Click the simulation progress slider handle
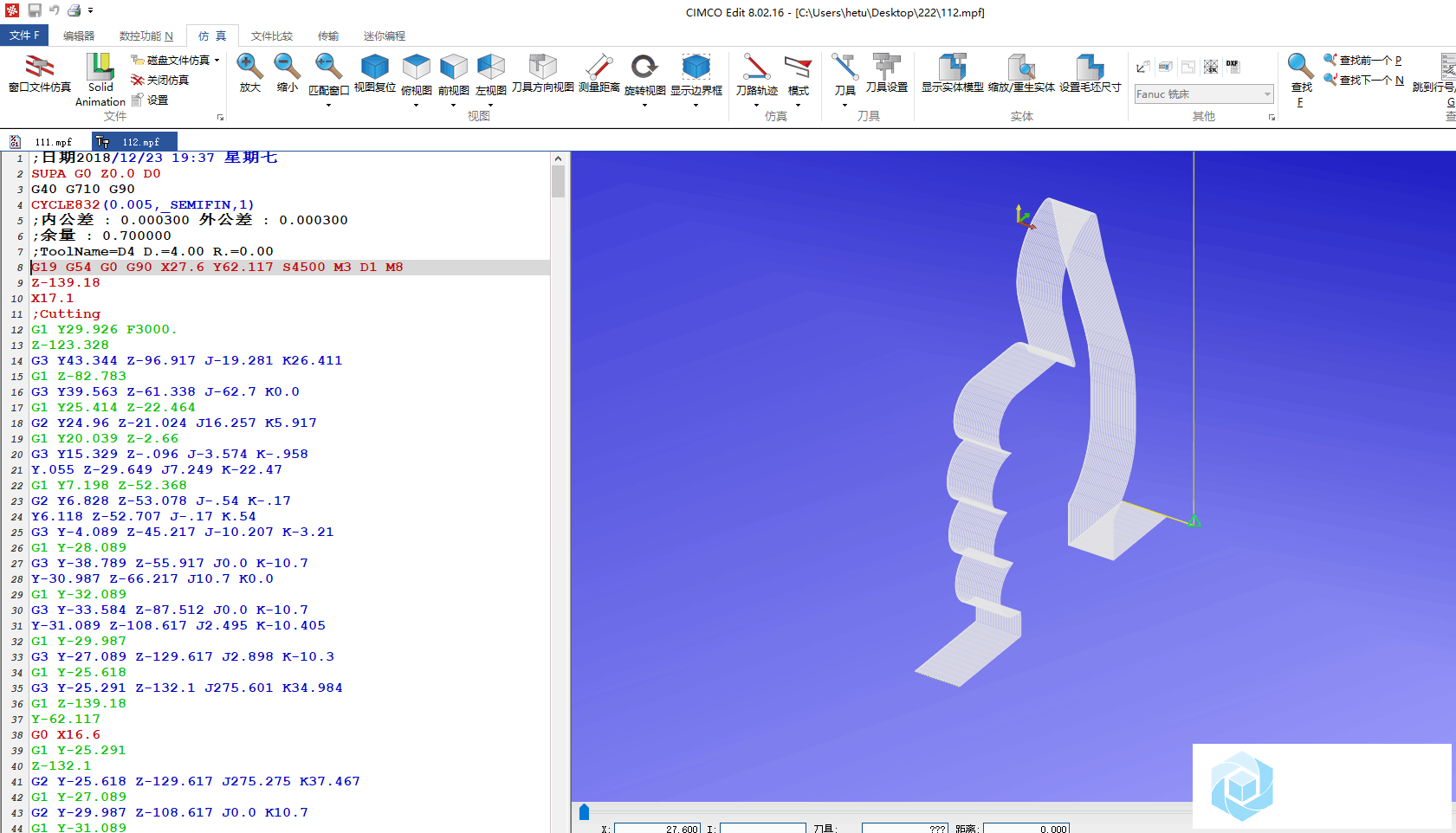This screenshot has height=833, width=1456. (x=584, y=811)
